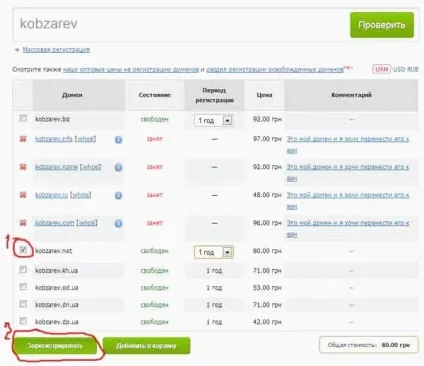Click the Общая стоимость total box
This screenshot has height=366, width=424.
coord(369,345)
